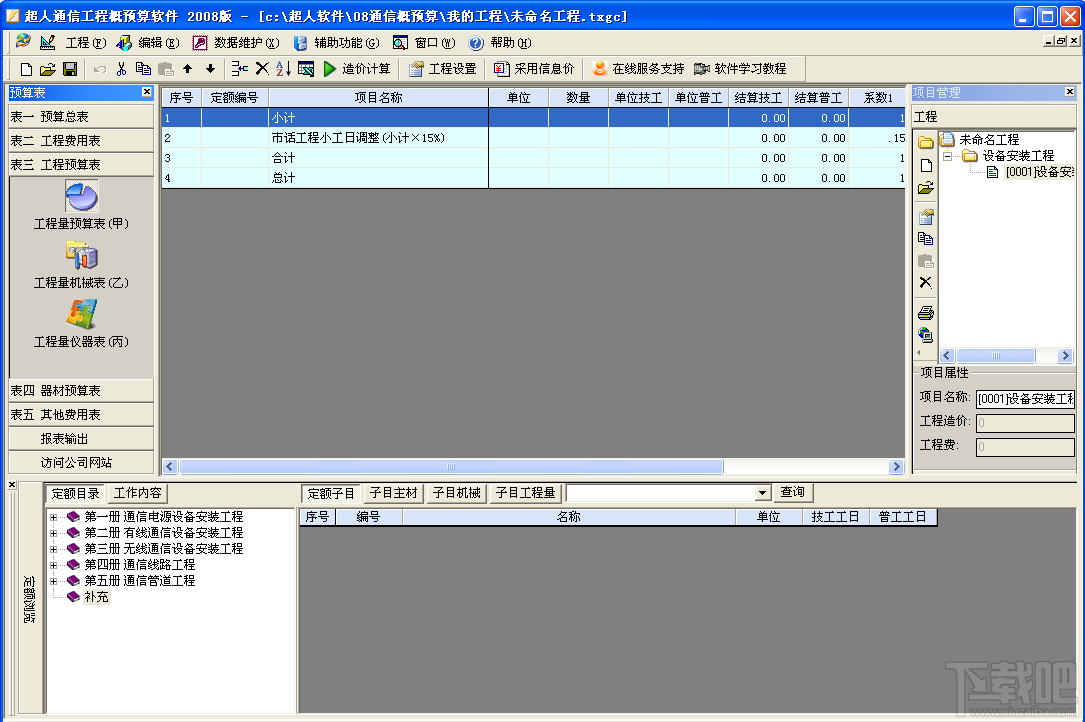
Task: Click the printer icon in 项目管理 sidebar
Action: pyautogui.click(x=926, y=313)
